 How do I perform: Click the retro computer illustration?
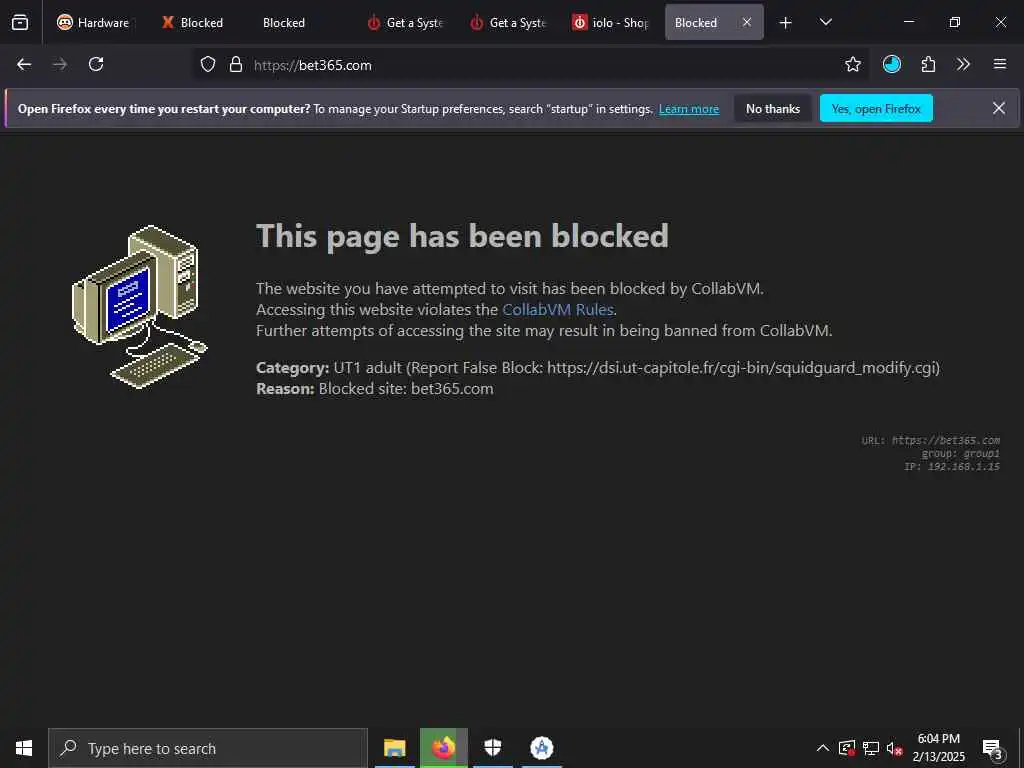click(139, 307)
